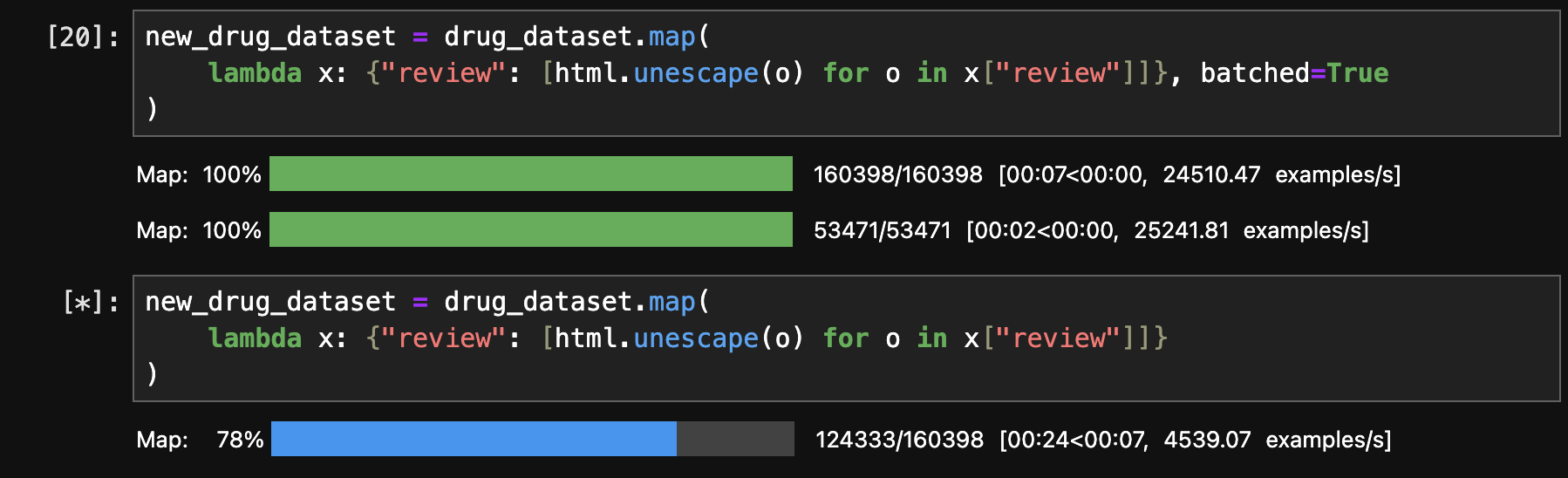The height and width of the screenshot is (478, 1568).
Task: Click inside the second code cell editor
Action: pyautogui.click(x=846, y=338)
